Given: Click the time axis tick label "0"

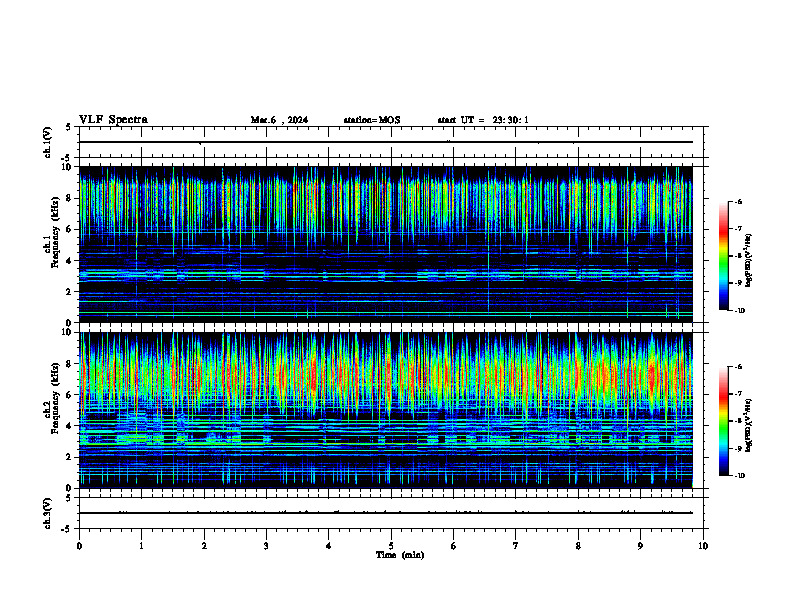Looking at the screenshot, I should [x=79, y=546].
